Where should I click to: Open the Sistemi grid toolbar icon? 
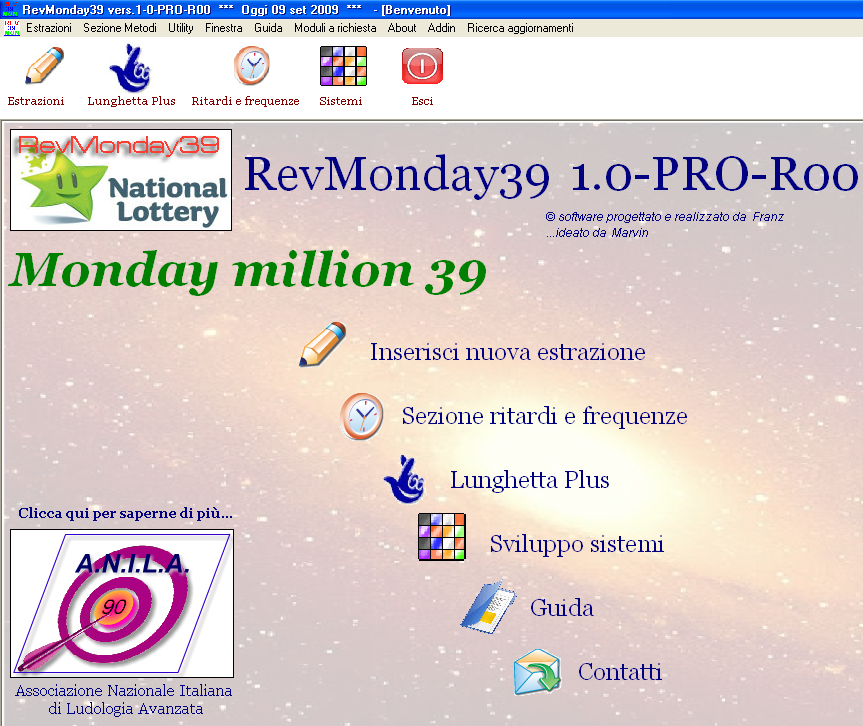point(343,66)
